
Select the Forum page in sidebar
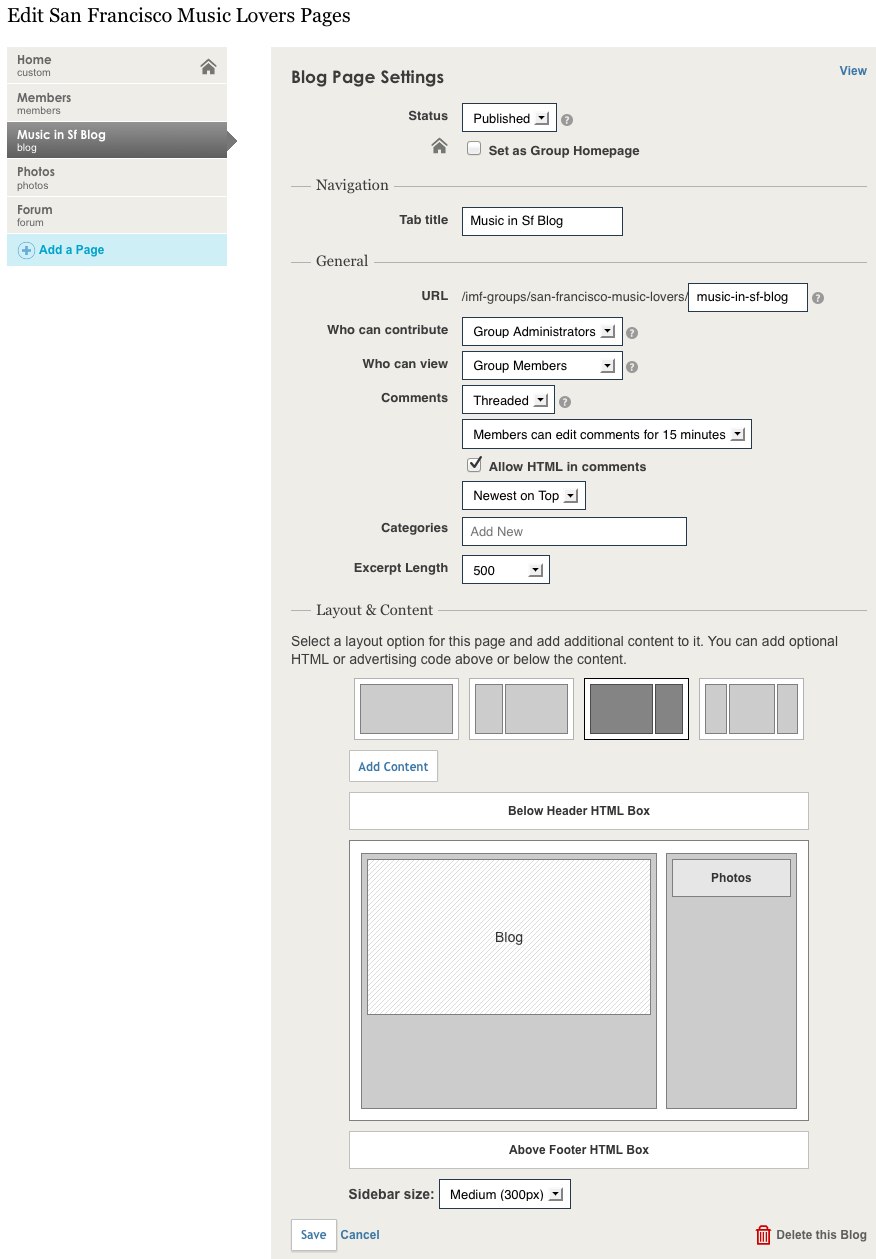click(x=116, y=215)
